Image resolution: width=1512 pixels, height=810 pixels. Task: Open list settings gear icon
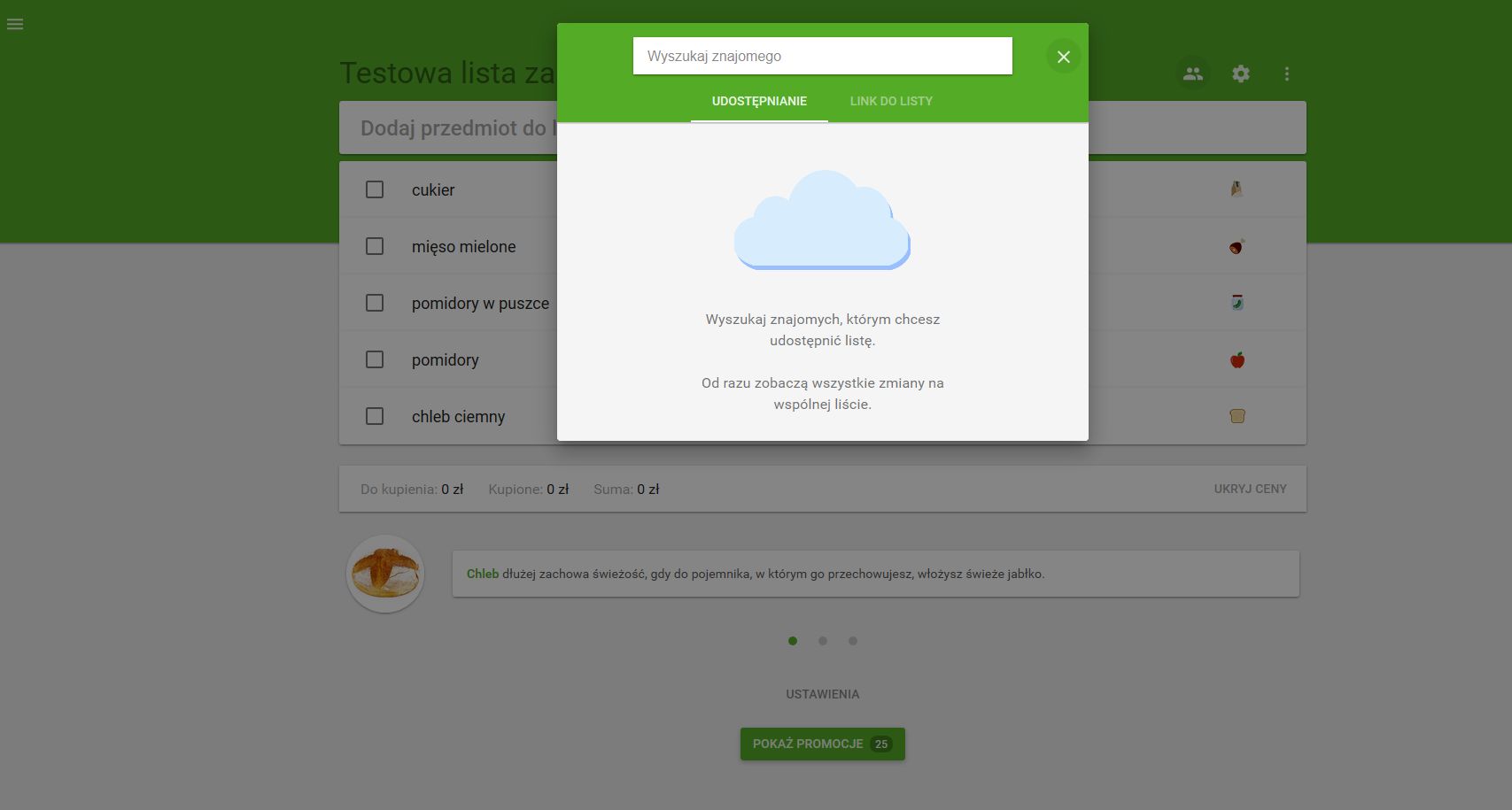coord(1241,73)
